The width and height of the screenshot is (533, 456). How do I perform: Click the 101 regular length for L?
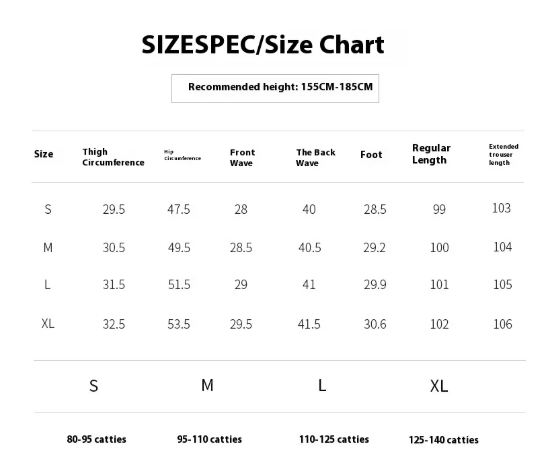(439, 285)
